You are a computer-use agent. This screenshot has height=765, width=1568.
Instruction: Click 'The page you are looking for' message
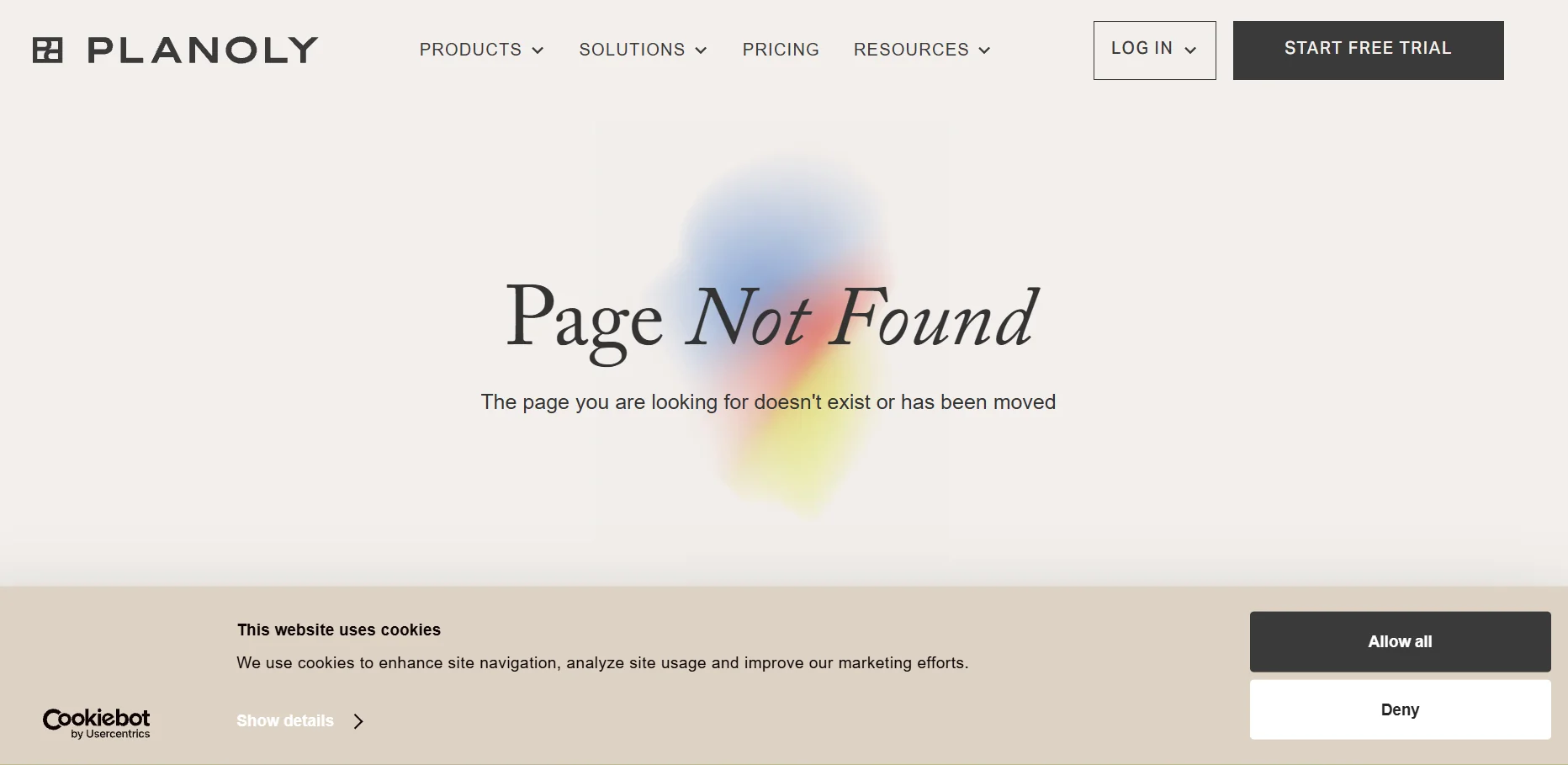pos(768,402)
